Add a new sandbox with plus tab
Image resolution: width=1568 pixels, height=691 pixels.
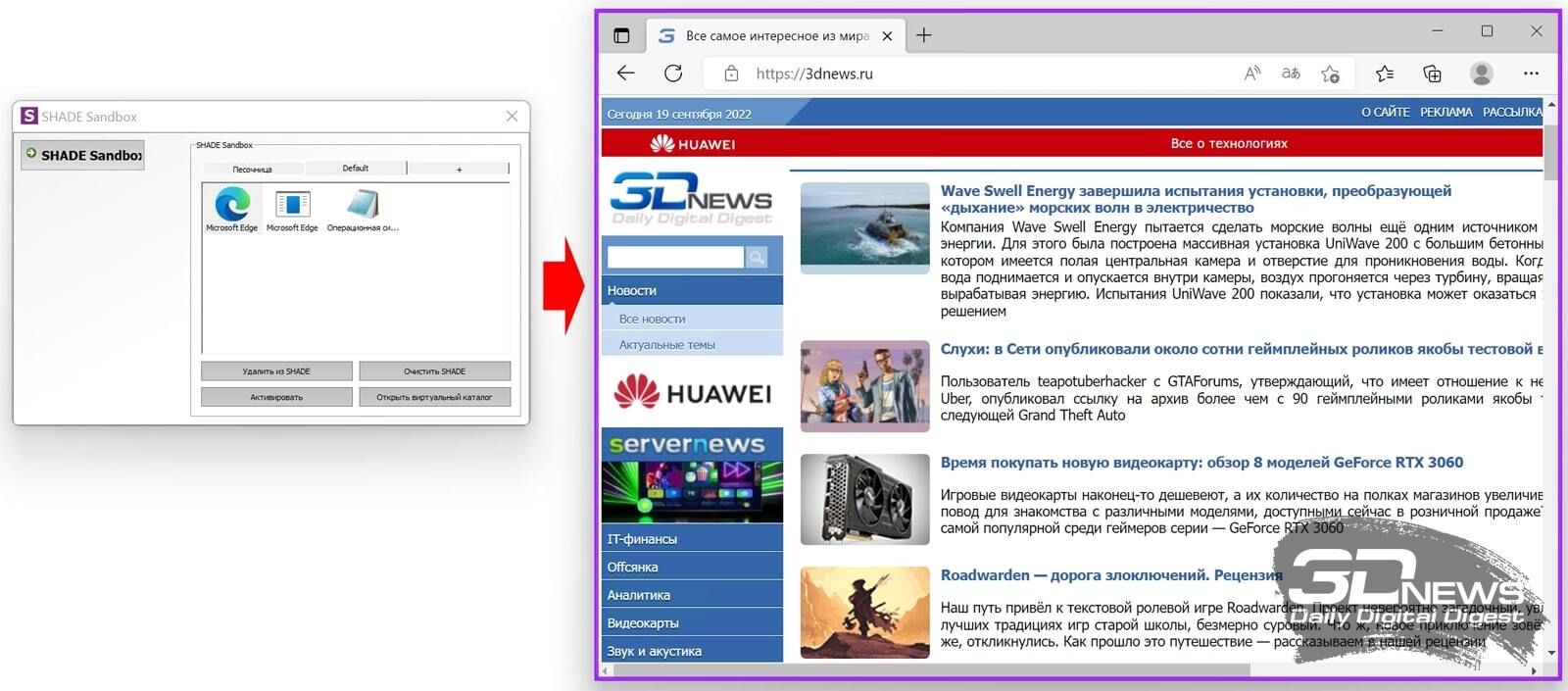[459, 169]
